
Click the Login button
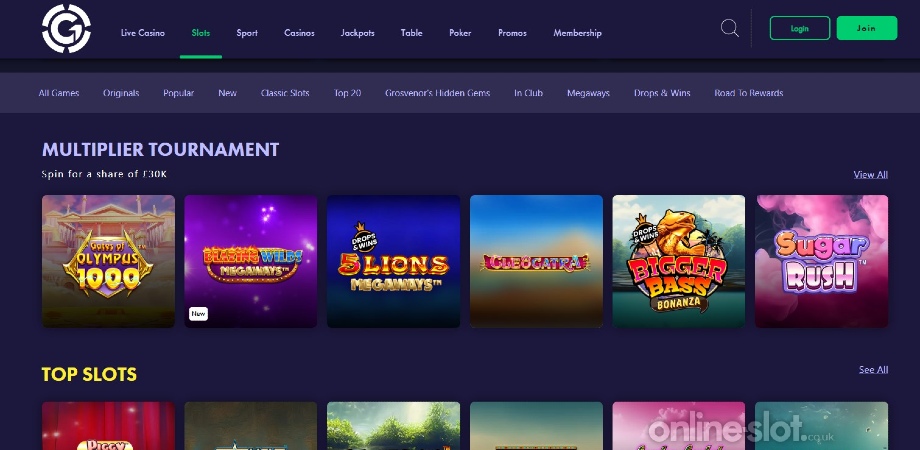[x=800, y=28]
